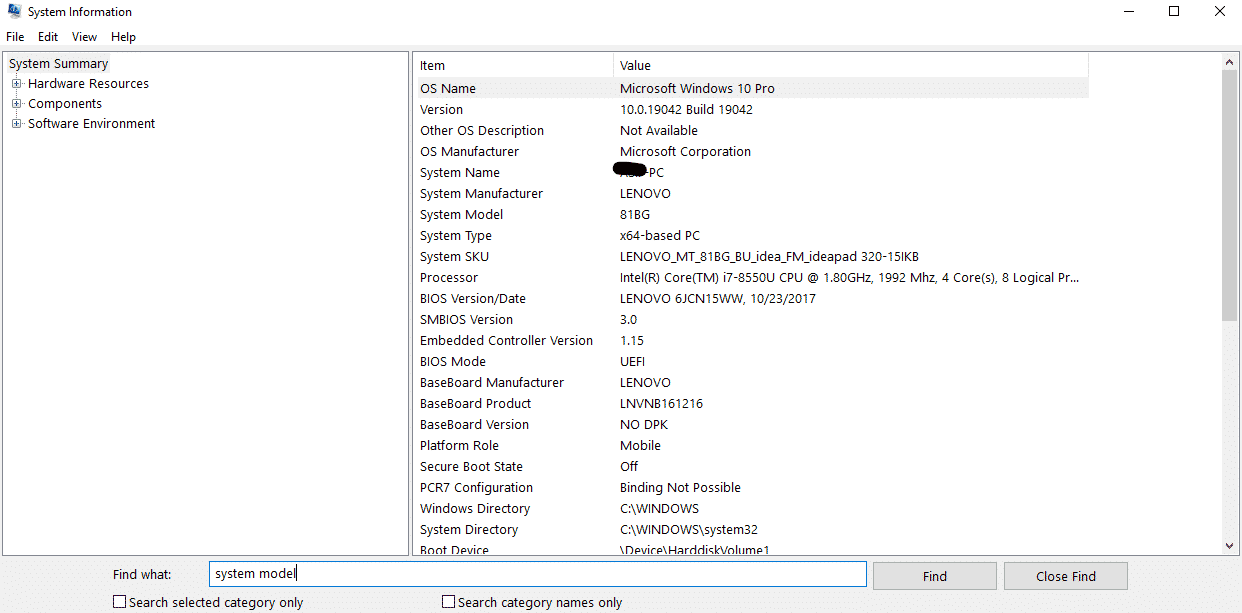Image resolution: width=1242 pixels, height=613 pixels.
Task: Open the File menu
Action: pos(15,36)
